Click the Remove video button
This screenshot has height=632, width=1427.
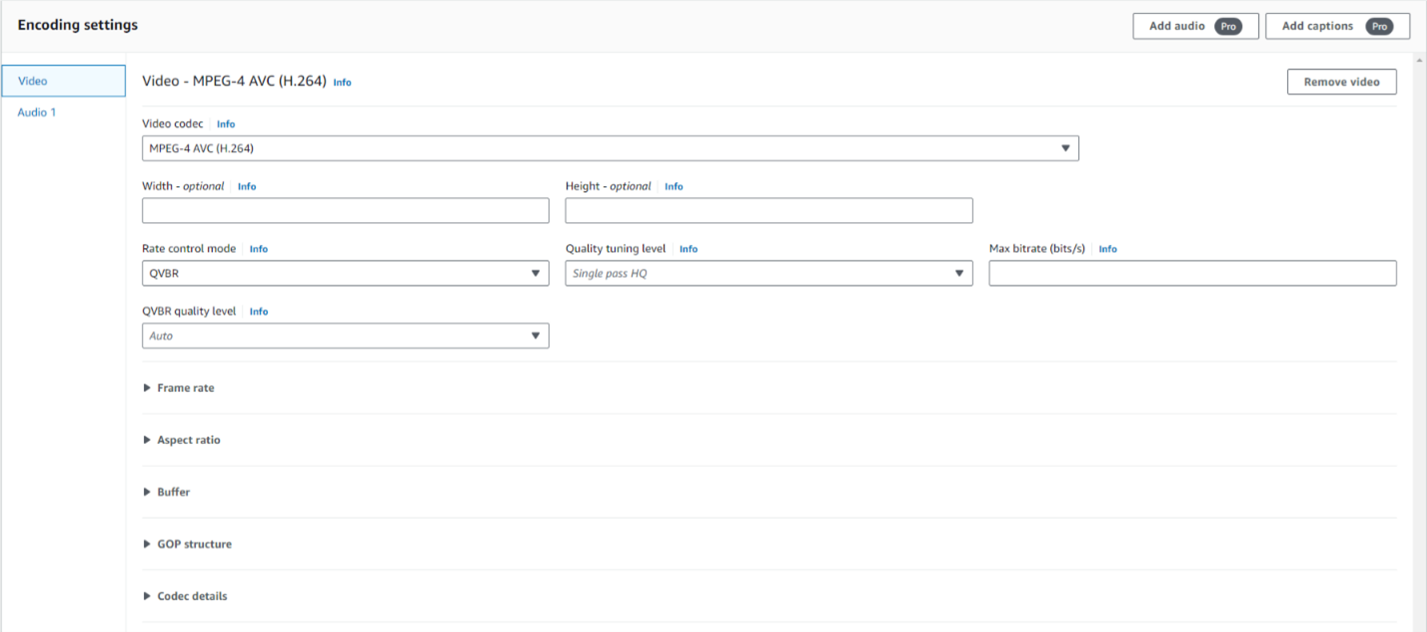tap(1341, 81)
